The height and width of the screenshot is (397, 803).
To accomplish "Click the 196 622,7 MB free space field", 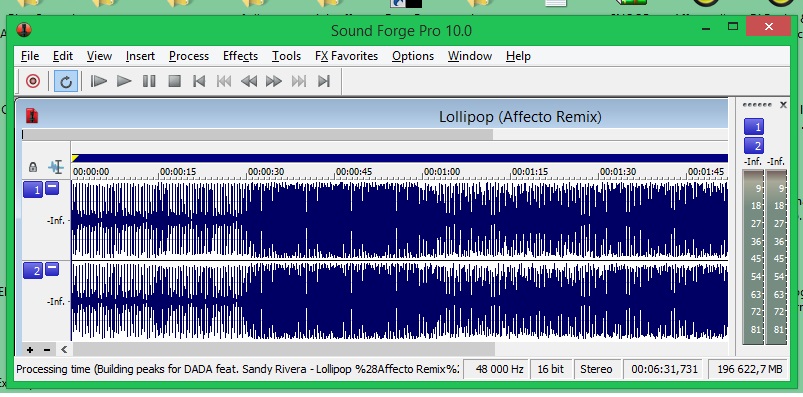I will (749, 369).
